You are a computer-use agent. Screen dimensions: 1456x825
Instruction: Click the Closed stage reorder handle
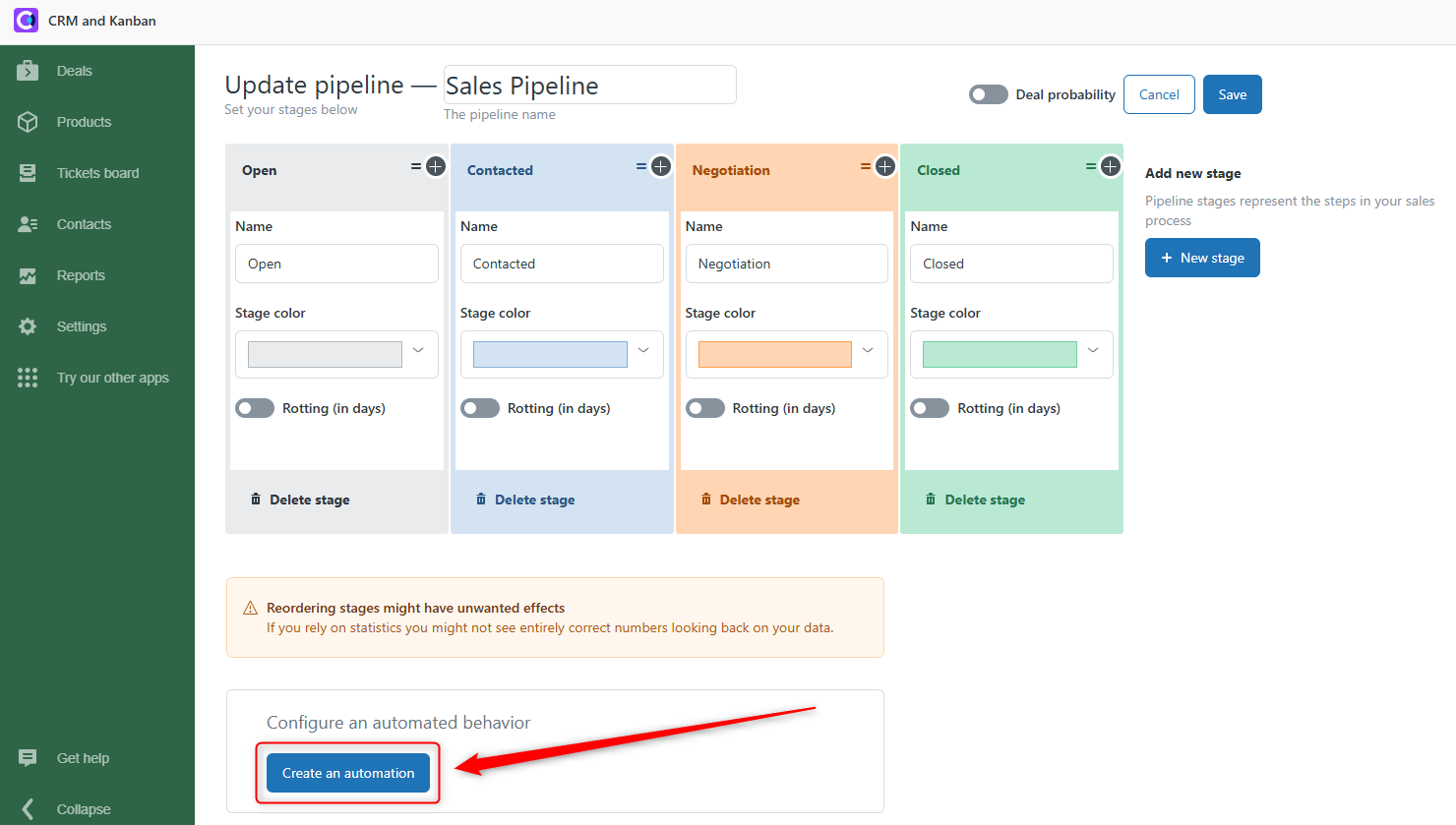1091,166
